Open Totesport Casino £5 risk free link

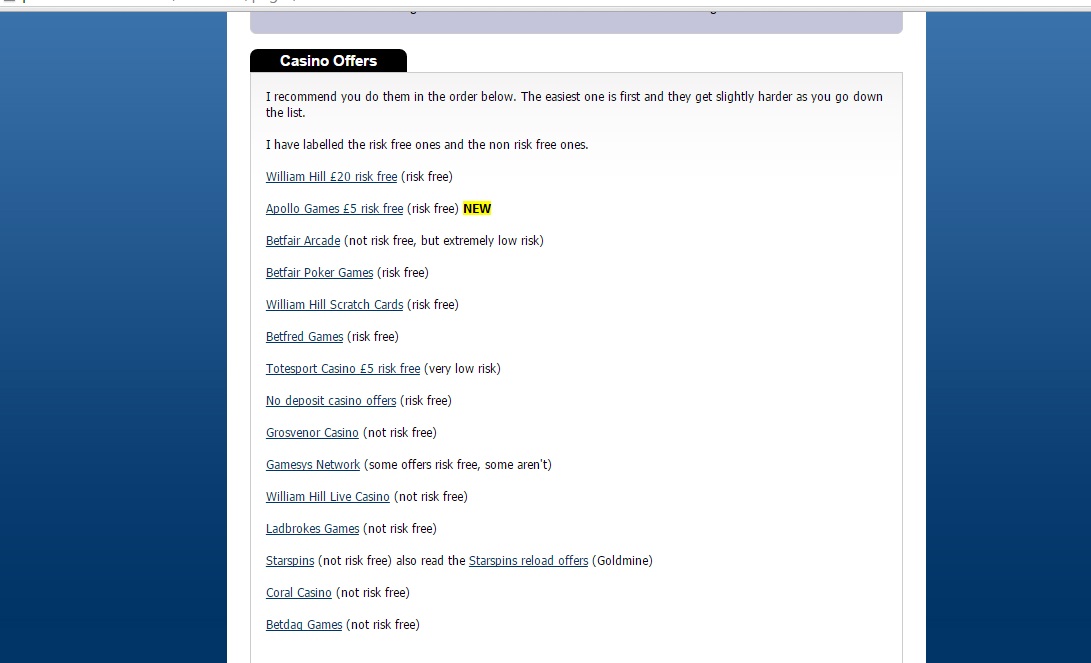pos(342,369)
